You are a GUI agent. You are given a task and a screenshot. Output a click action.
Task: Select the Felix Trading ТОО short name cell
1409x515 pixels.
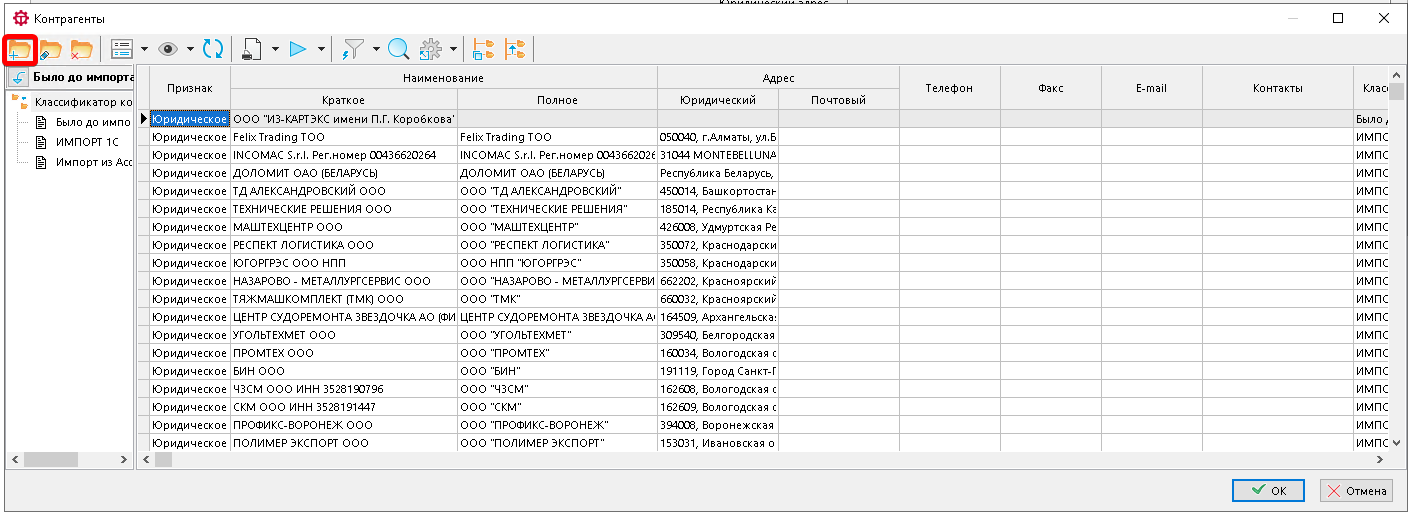(344, 137)
